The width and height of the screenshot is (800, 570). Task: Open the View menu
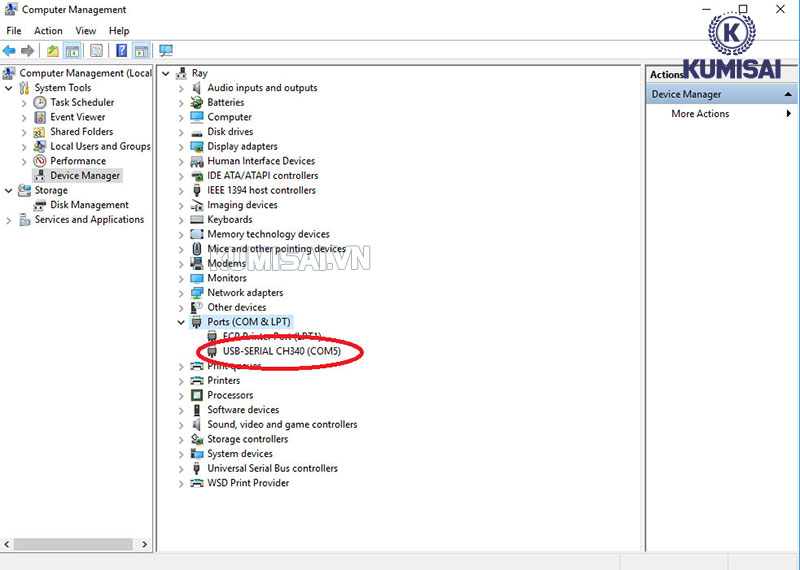coord(85,31)
